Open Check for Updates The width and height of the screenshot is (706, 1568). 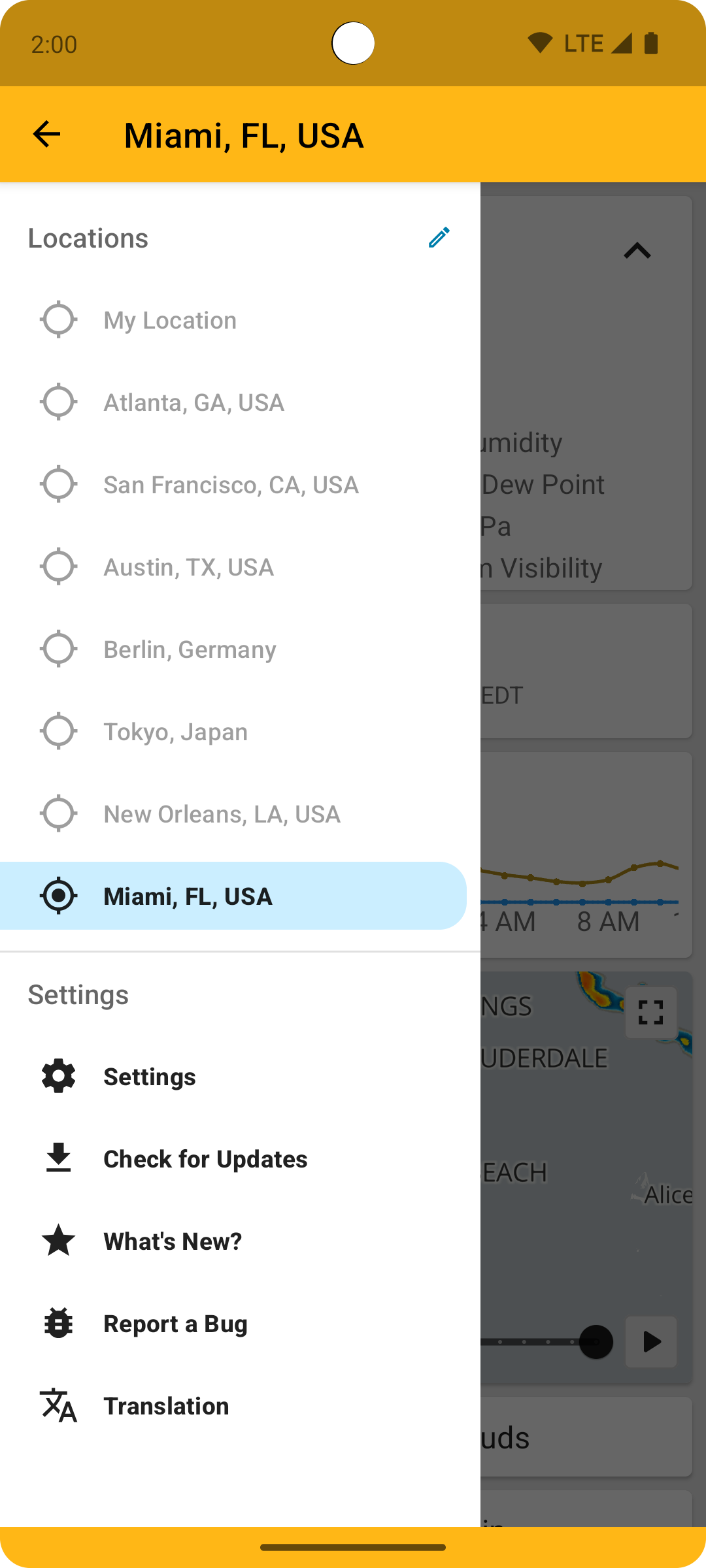click(x=205, y=1159)
